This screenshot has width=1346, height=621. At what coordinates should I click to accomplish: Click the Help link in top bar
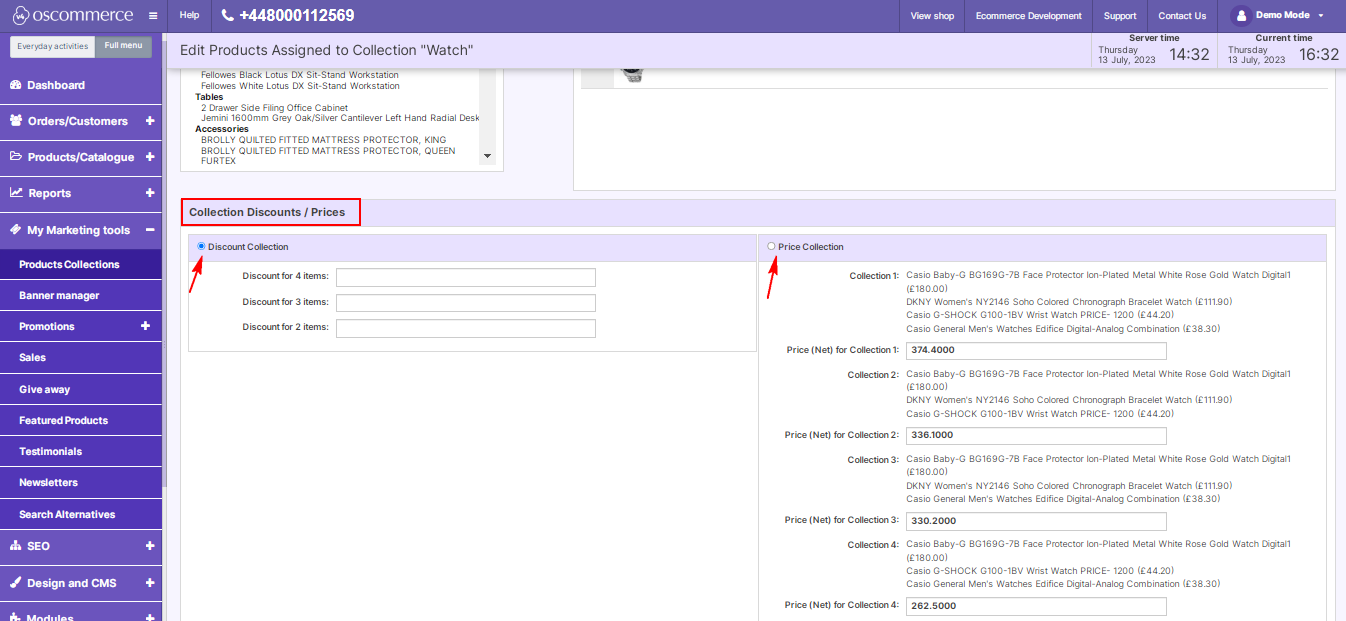click(x=189, y=15)
